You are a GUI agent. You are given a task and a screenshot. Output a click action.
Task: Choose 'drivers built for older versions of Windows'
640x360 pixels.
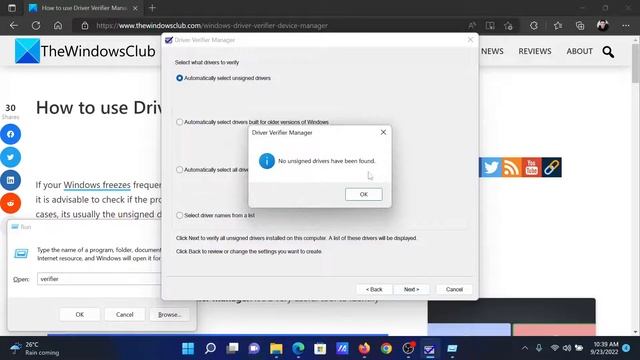coord(179,122)
